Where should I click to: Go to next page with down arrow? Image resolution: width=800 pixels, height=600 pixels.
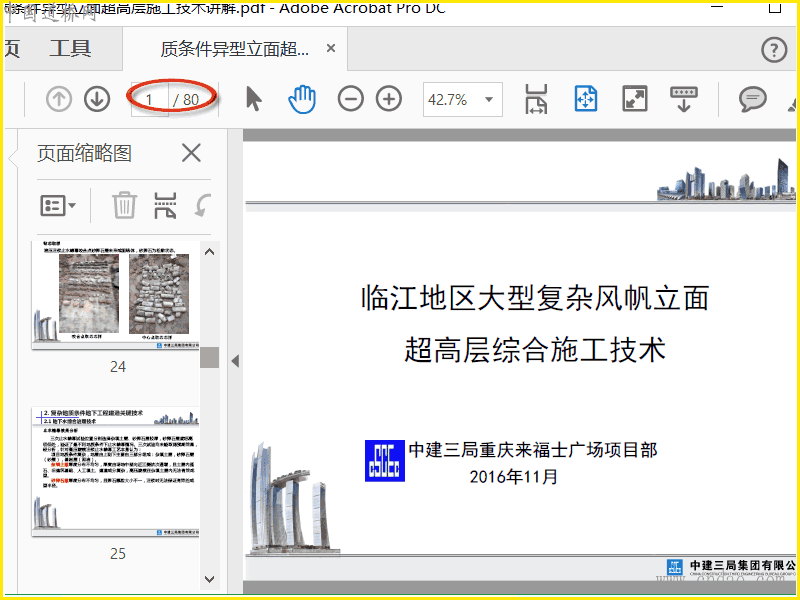(97, 99)
